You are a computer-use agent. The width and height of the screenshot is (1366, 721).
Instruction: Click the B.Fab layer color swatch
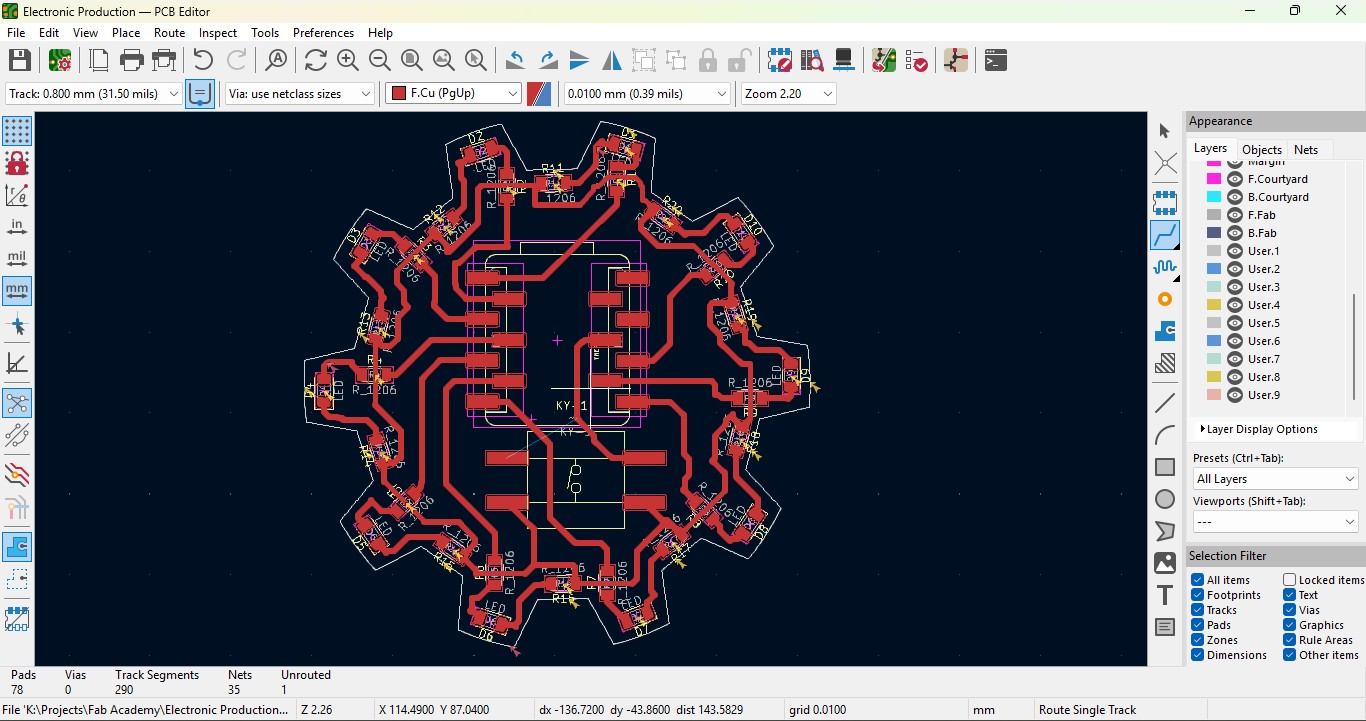coord(1214,233)
